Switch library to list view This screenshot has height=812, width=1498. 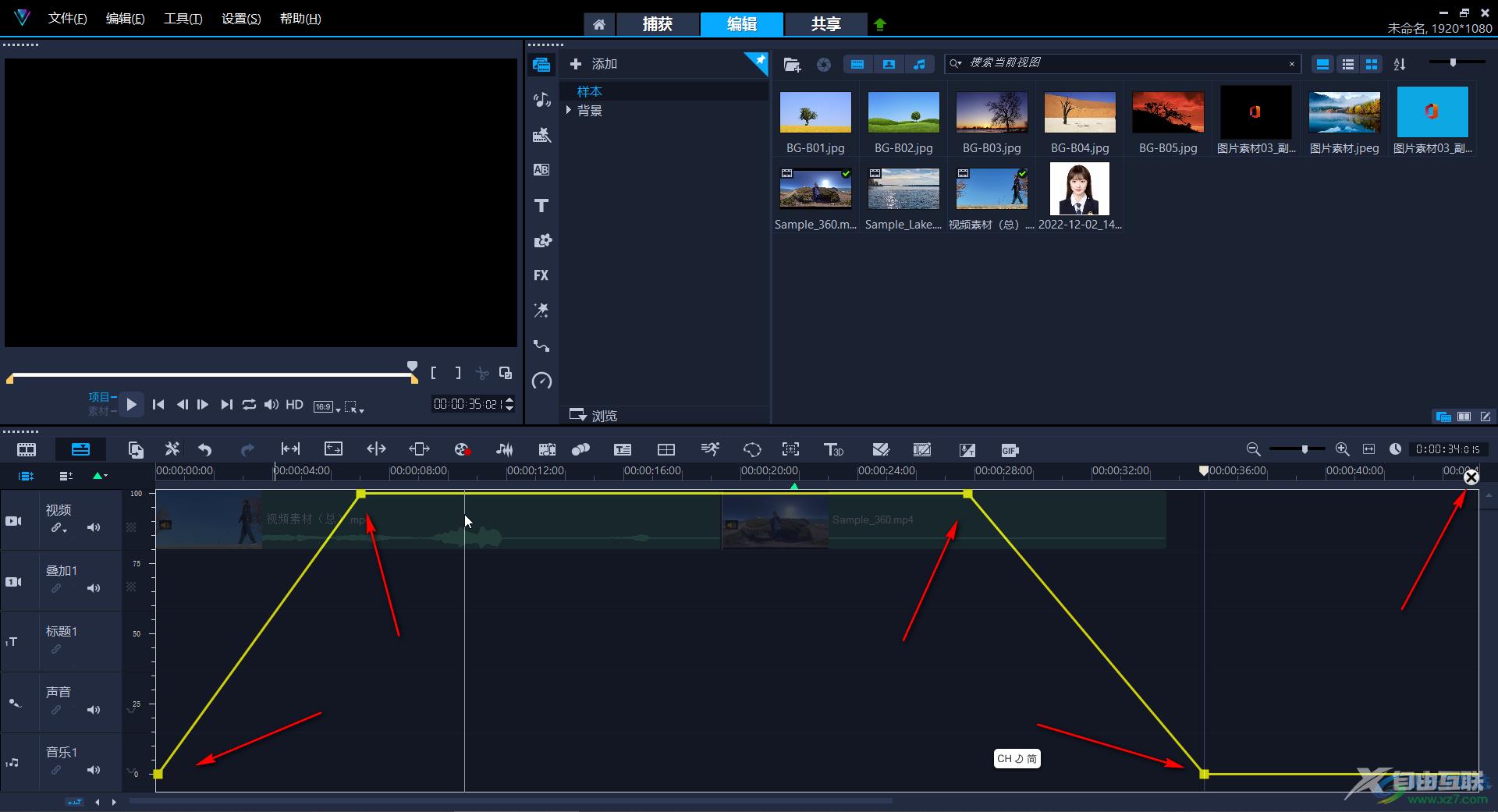[1347, 64]
